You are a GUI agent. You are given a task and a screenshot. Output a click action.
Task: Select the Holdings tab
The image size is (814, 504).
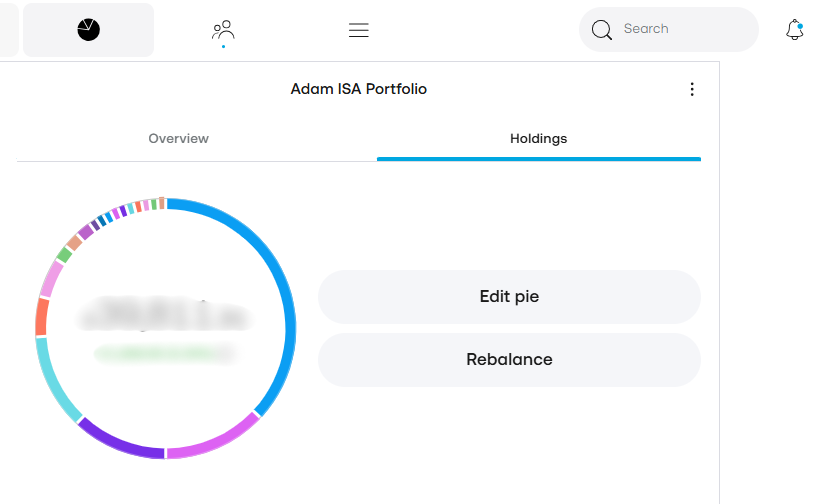[538, 139]
